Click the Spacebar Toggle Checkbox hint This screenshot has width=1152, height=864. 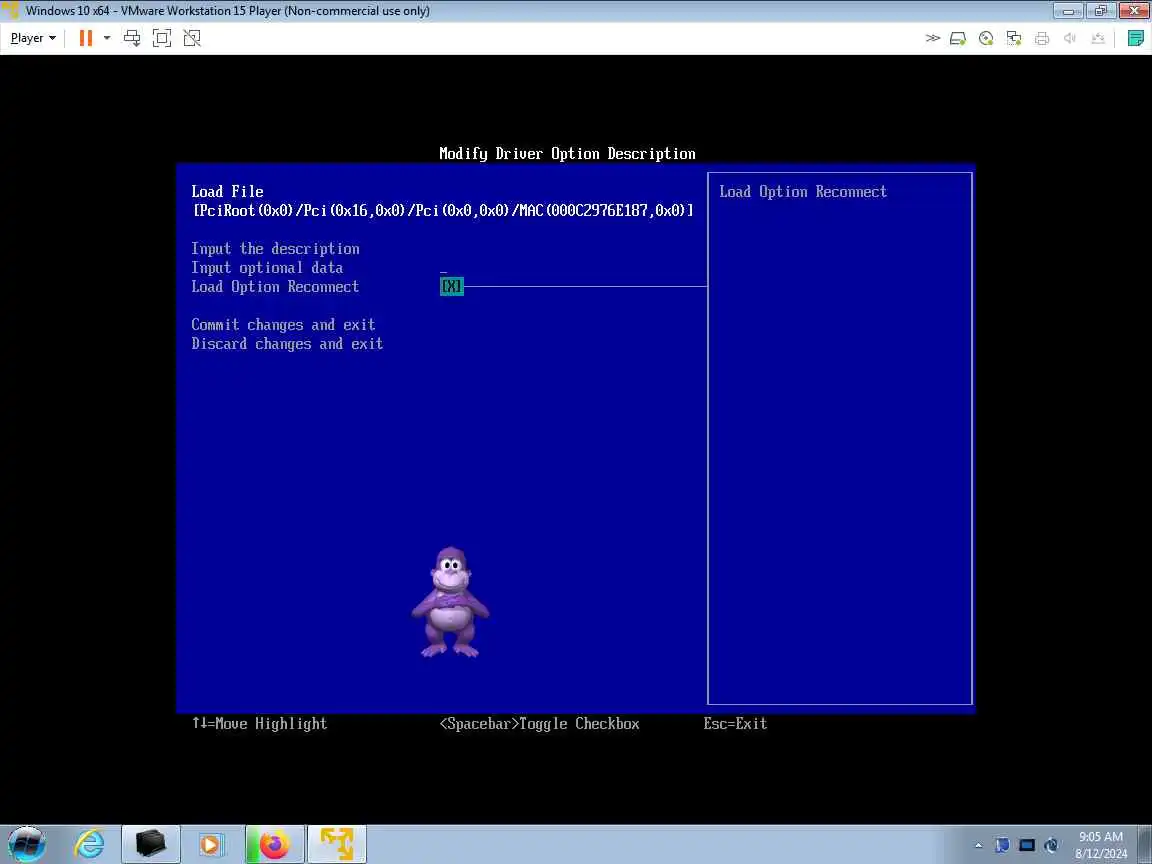[539, 724]
